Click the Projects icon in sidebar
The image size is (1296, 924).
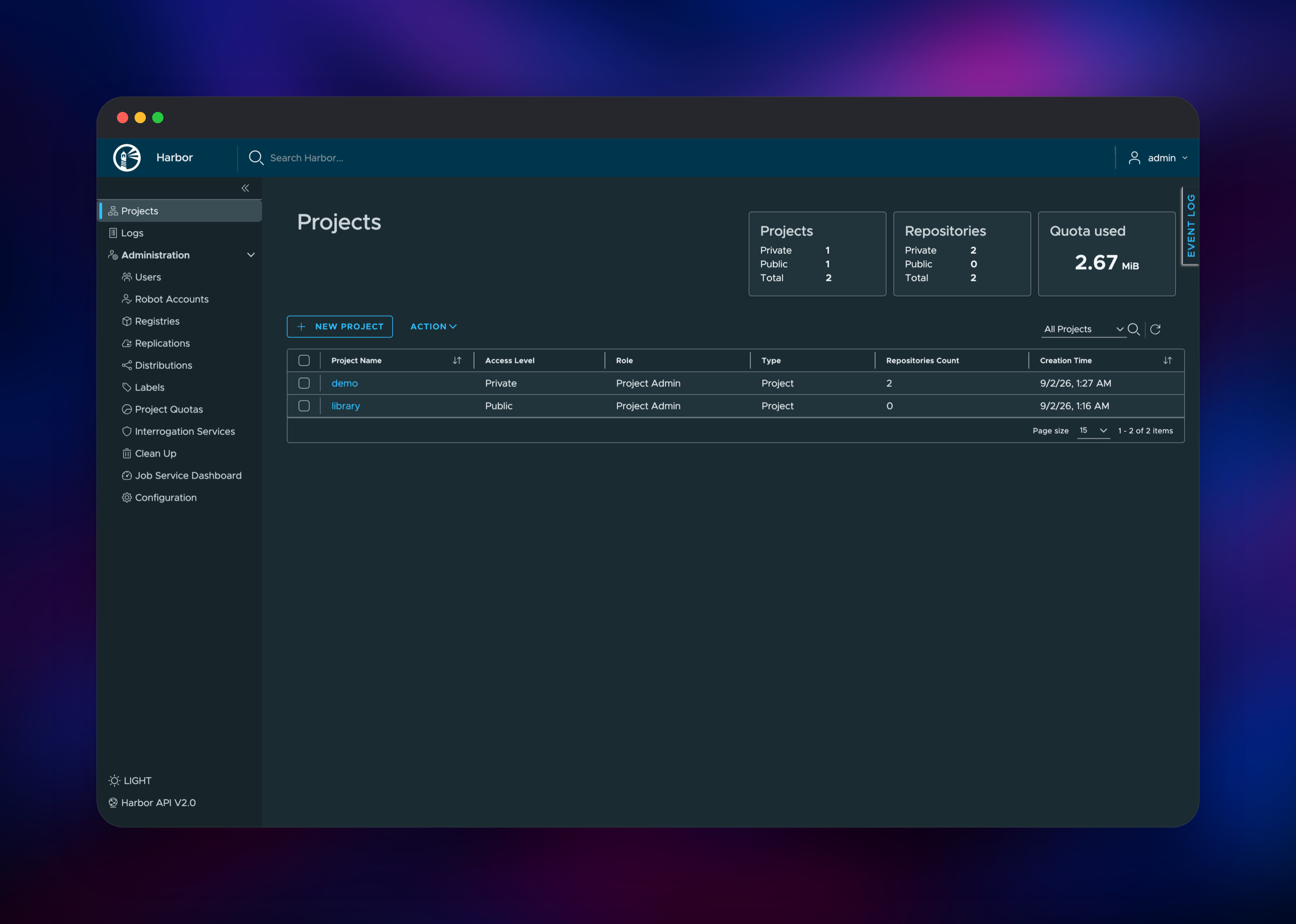coord(113,211)
